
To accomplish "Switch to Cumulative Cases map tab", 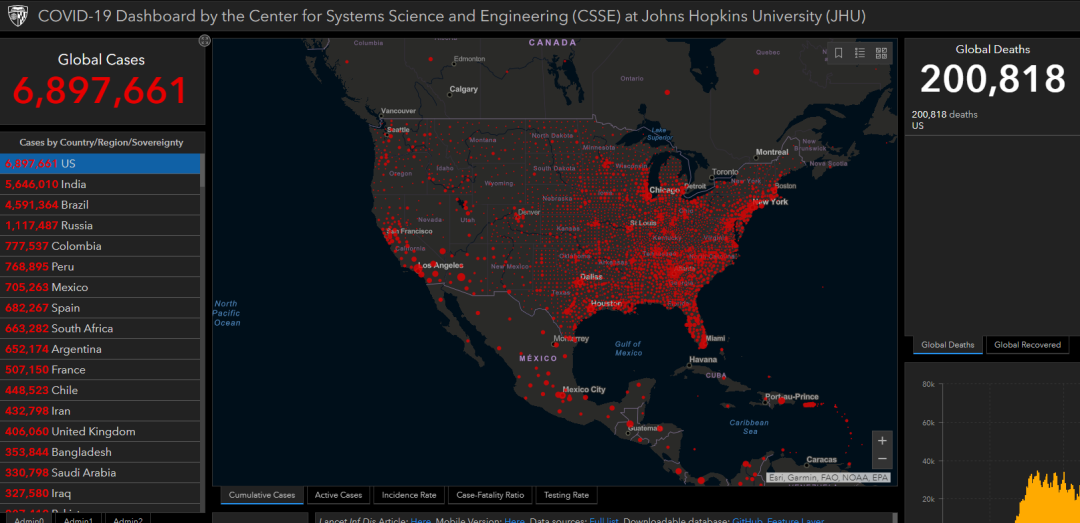I will [262, 495].
